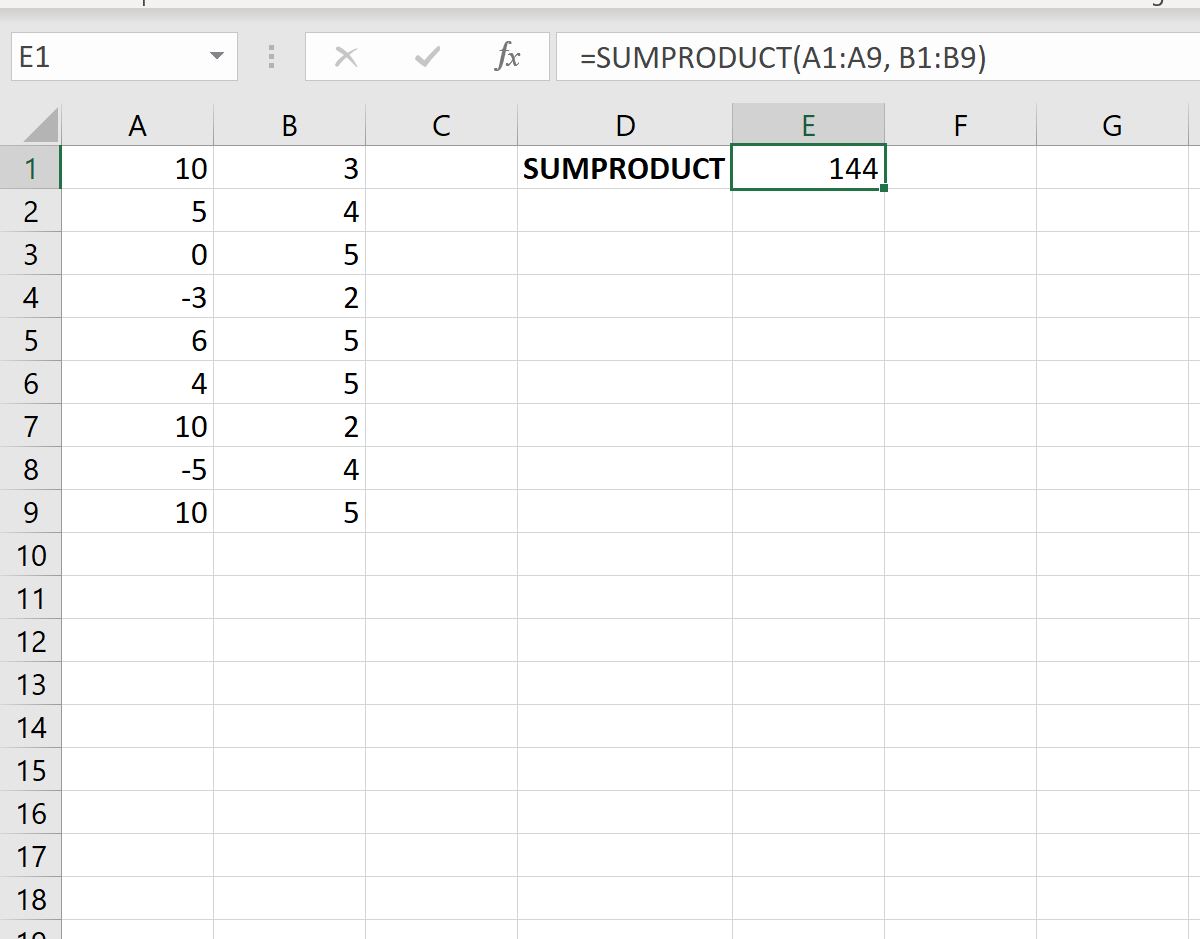Click the vertical ellipsis next to Name Box
The height and width of the screenshot is (939, 1200).
[x=270, y=57]
